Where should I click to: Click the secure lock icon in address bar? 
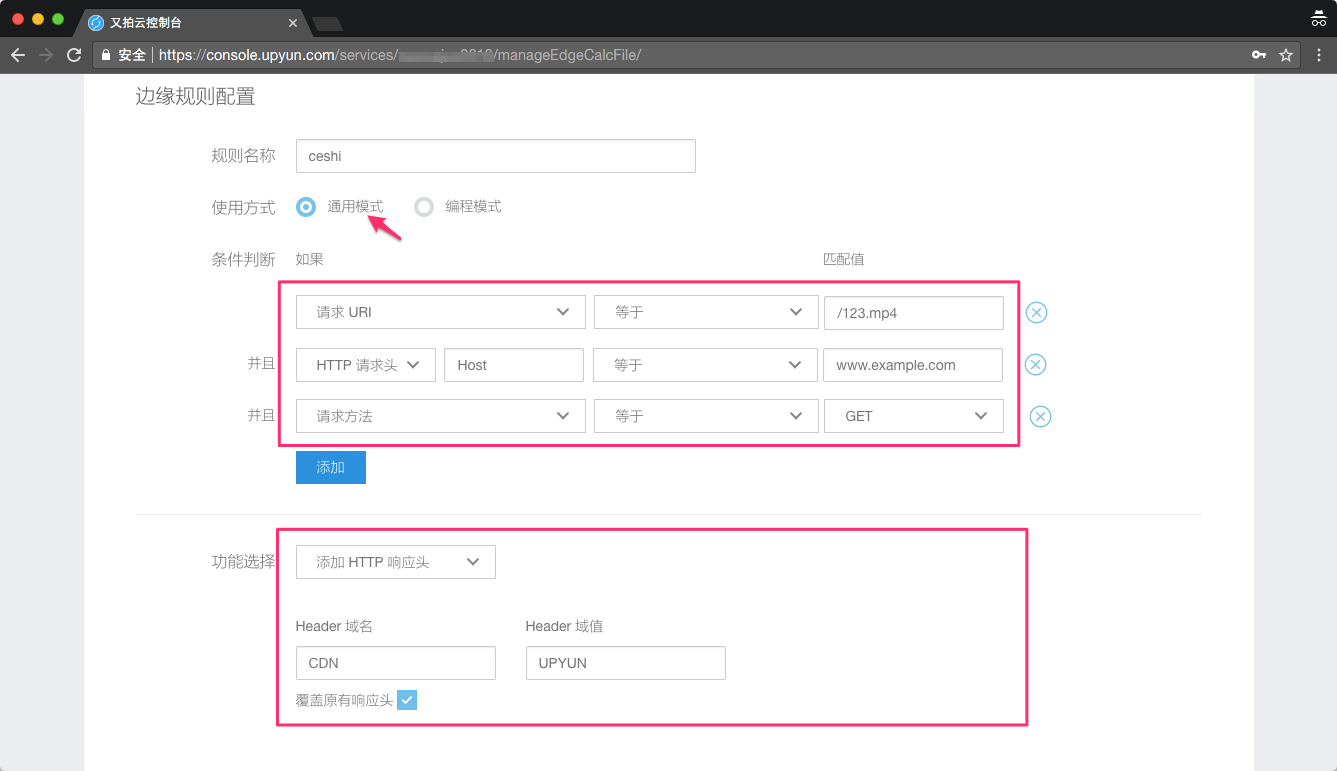click(106, 55)
